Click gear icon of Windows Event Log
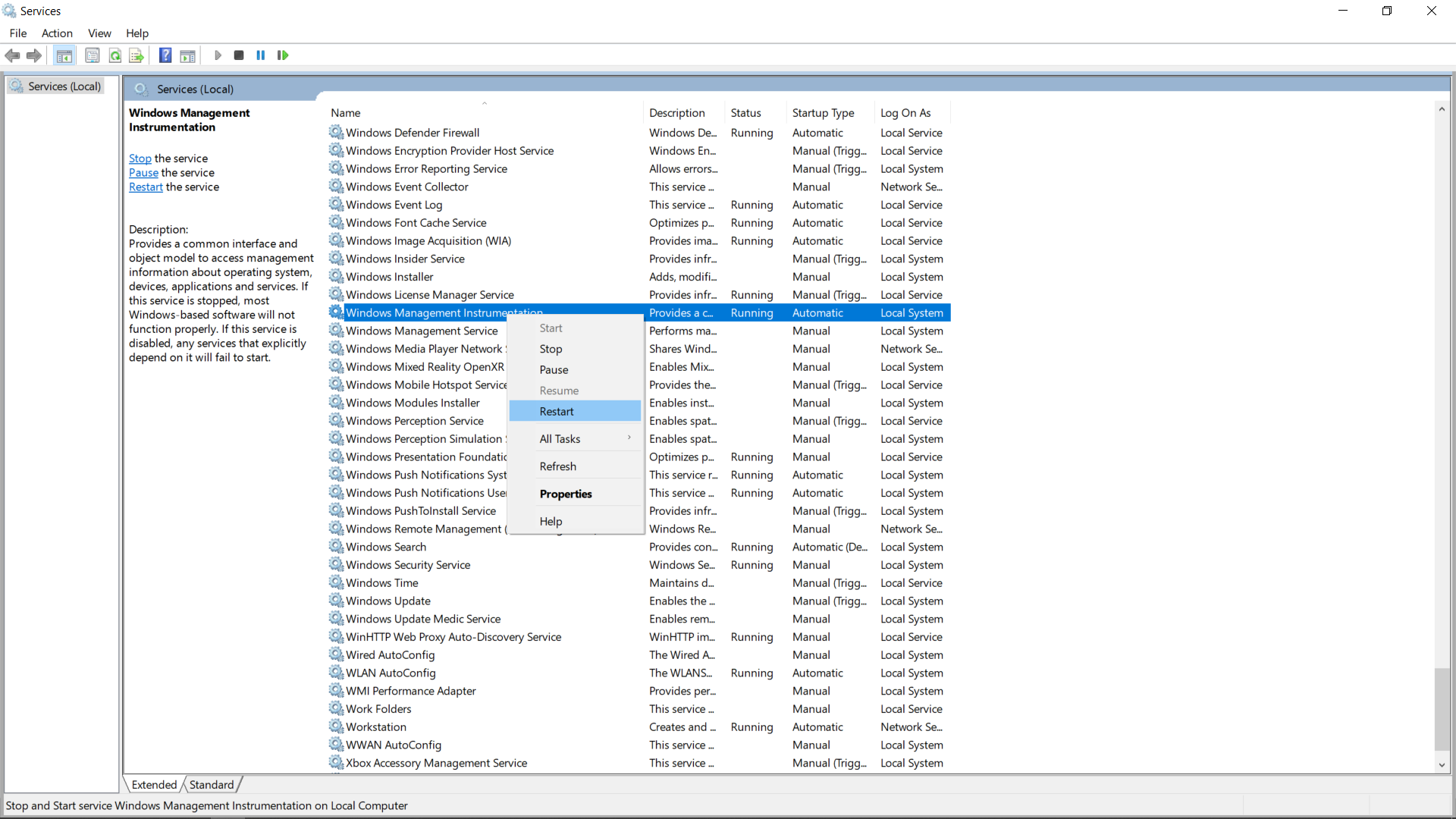Image resolution: width=1456 pixels, height=819 pixels. 336,204
